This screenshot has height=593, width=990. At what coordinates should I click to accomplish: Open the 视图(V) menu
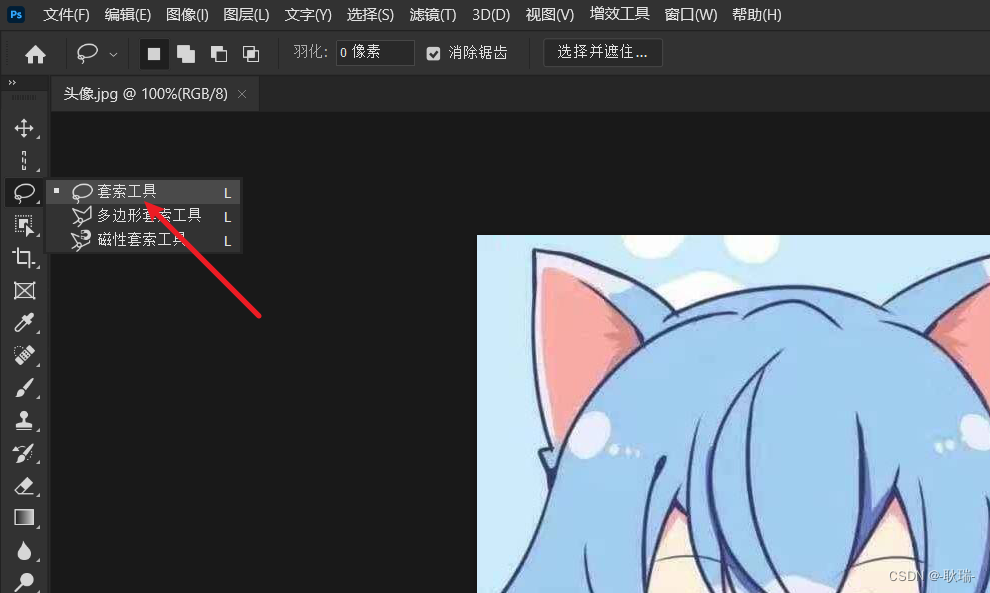549,15
